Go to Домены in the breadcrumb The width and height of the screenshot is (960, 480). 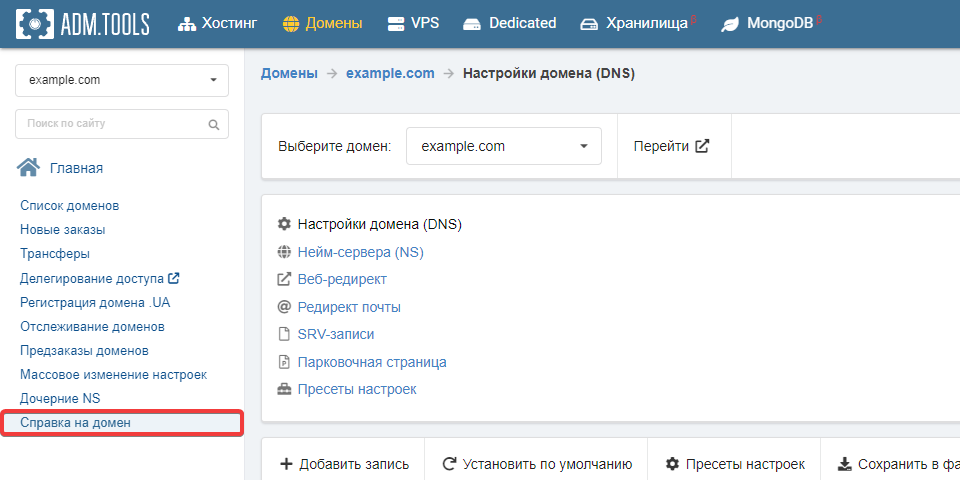(289, 73)
